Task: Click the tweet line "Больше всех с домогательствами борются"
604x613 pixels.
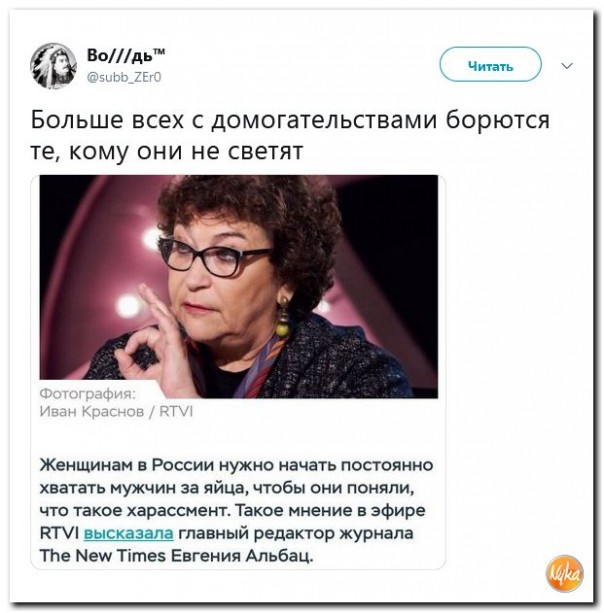Action: click(x=290, y=120)
